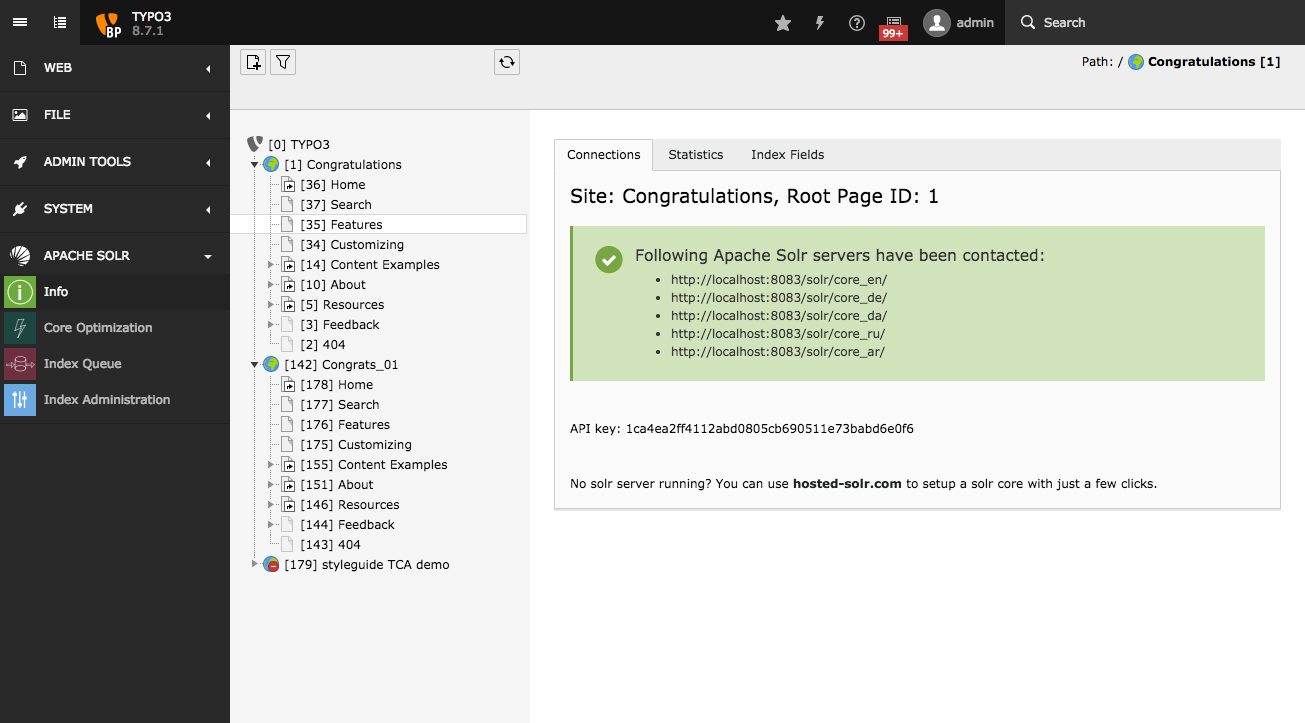
Task: Expand the Content Examples [14] node
Action: [270, 265]
